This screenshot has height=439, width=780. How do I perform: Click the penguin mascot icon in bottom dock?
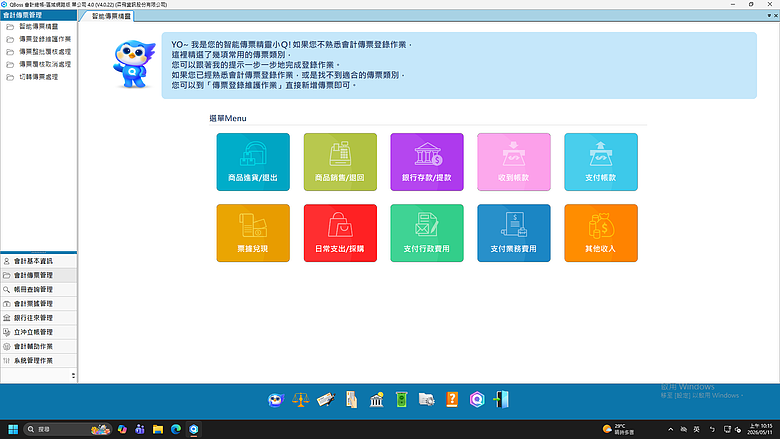coord(276,400)
